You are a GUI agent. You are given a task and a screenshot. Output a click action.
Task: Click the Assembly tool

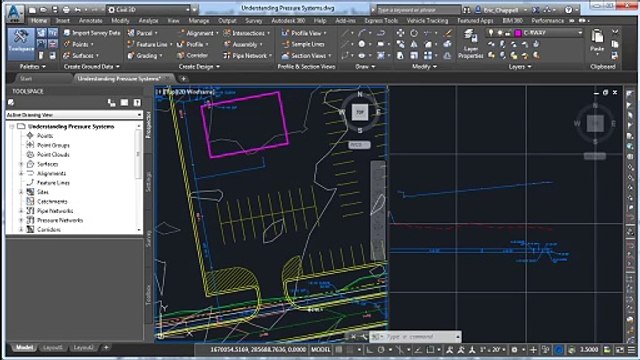tap(243, 44)
